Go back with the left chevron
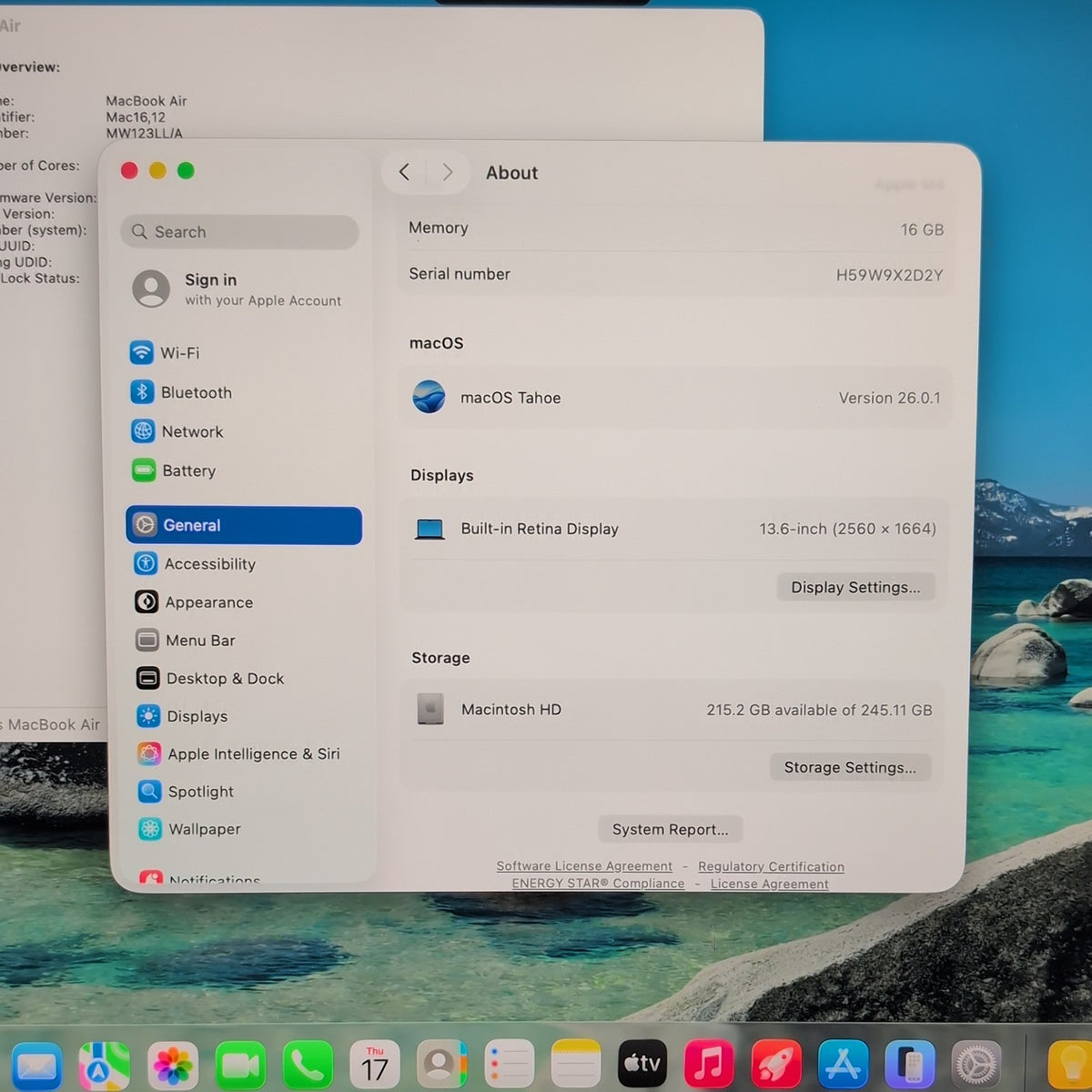This screenshot has width=1092, height=1092. (x=405, y=172)
